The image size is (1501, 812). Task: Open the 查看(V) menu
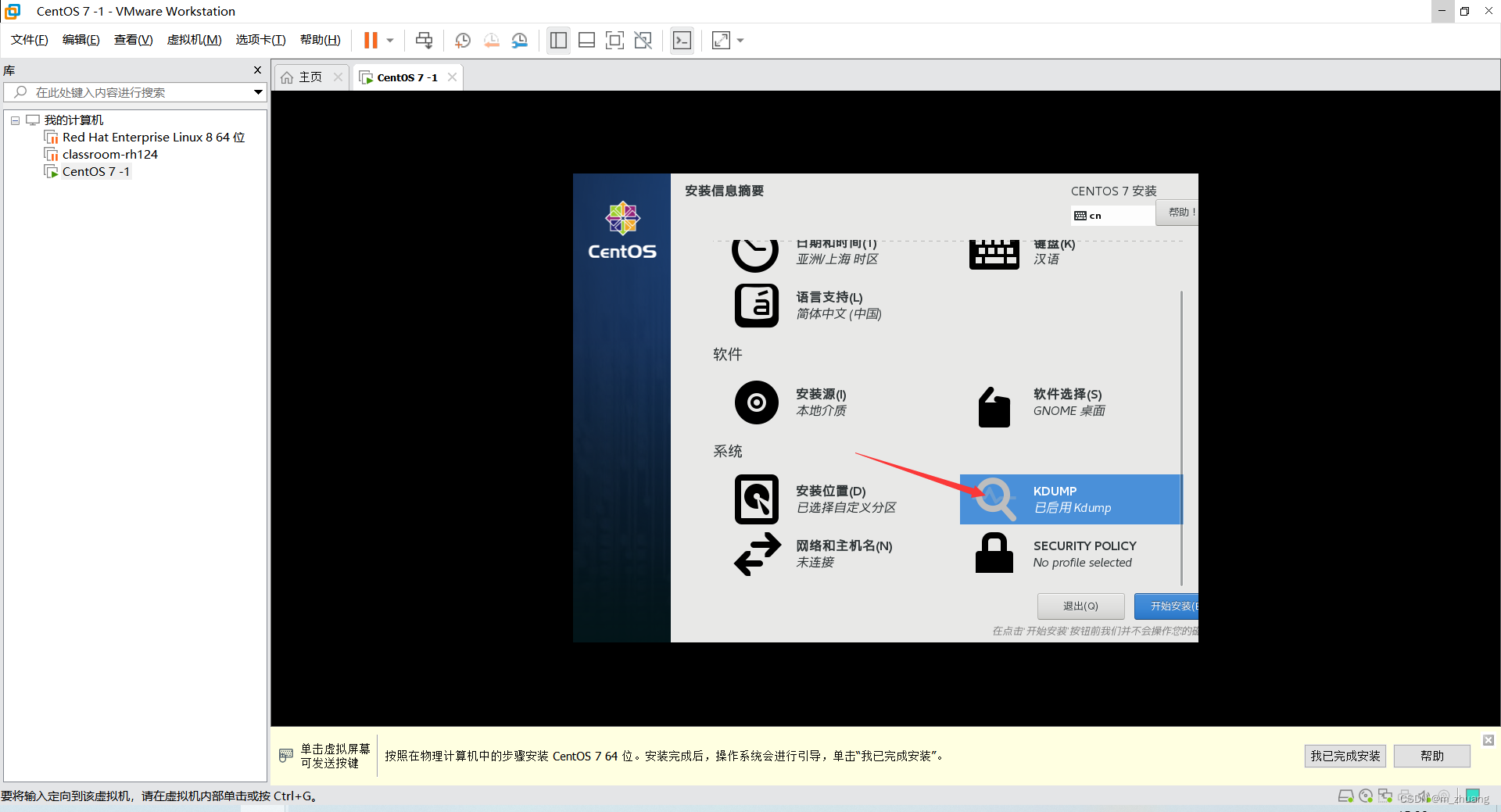coord(134,40)
